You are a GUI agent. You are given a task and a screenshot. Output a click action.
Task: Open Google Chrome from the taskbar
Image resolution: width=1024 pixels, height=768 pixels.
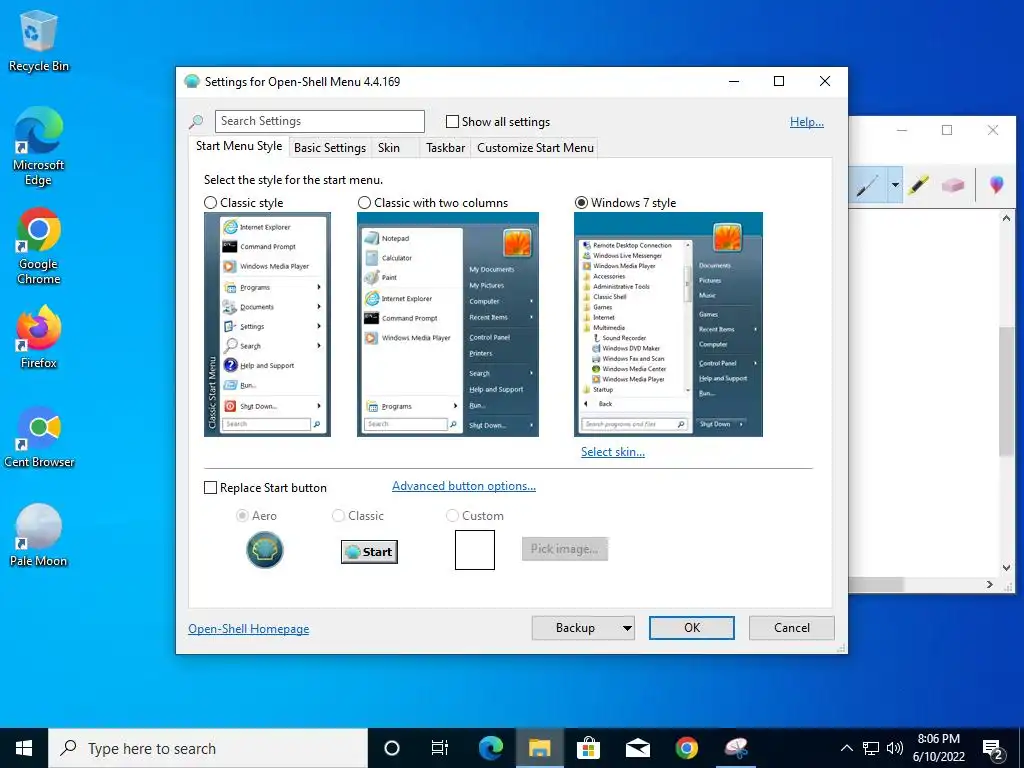[x=686, y=748]
